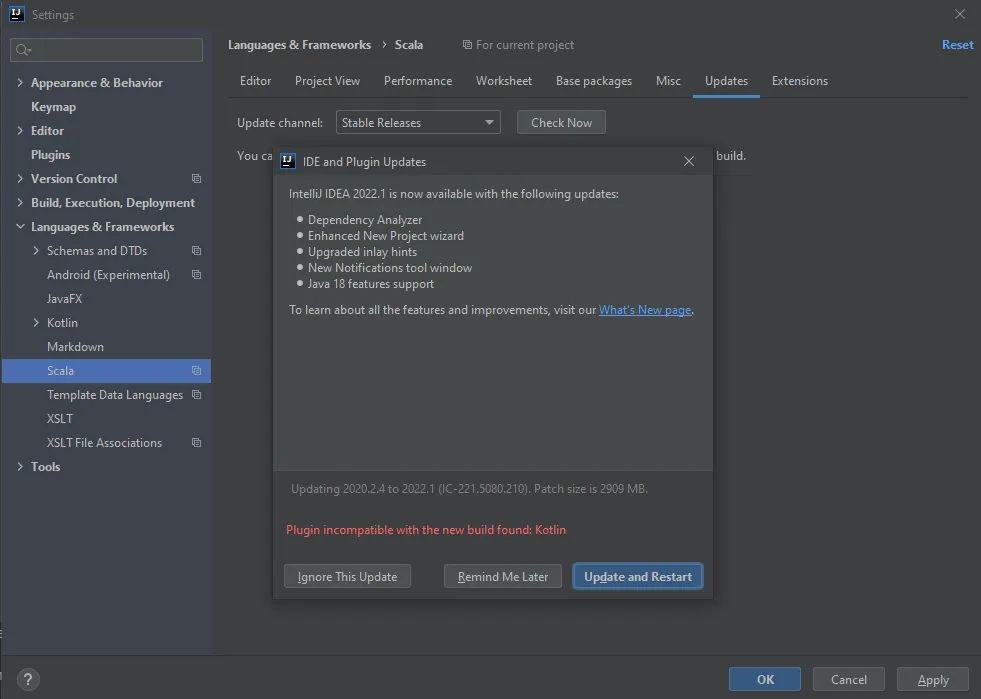Click Apply in Settings dialog
This screenshot has width=981, height=699.
pyautogui.click(x=933, y=679)
